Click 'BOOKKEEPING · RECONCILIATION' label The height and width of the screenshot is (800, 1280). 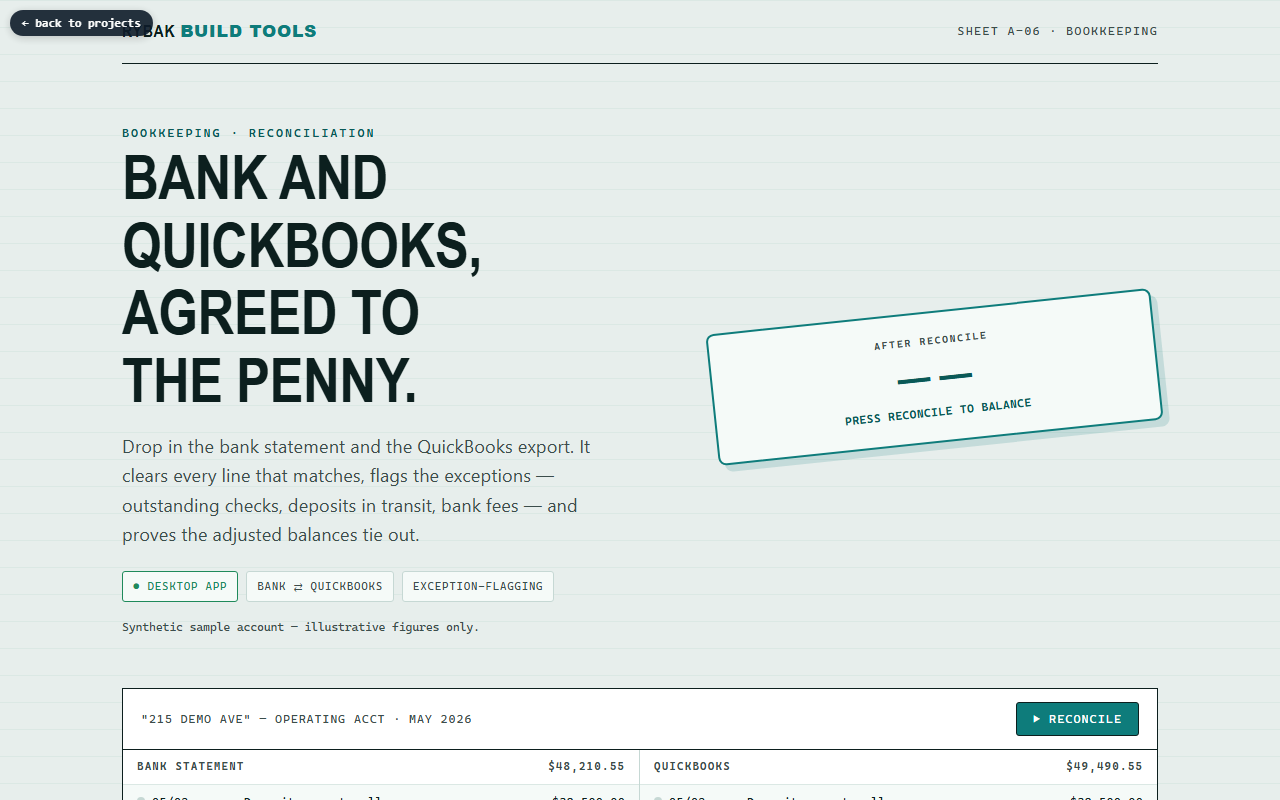pos(248,133)
